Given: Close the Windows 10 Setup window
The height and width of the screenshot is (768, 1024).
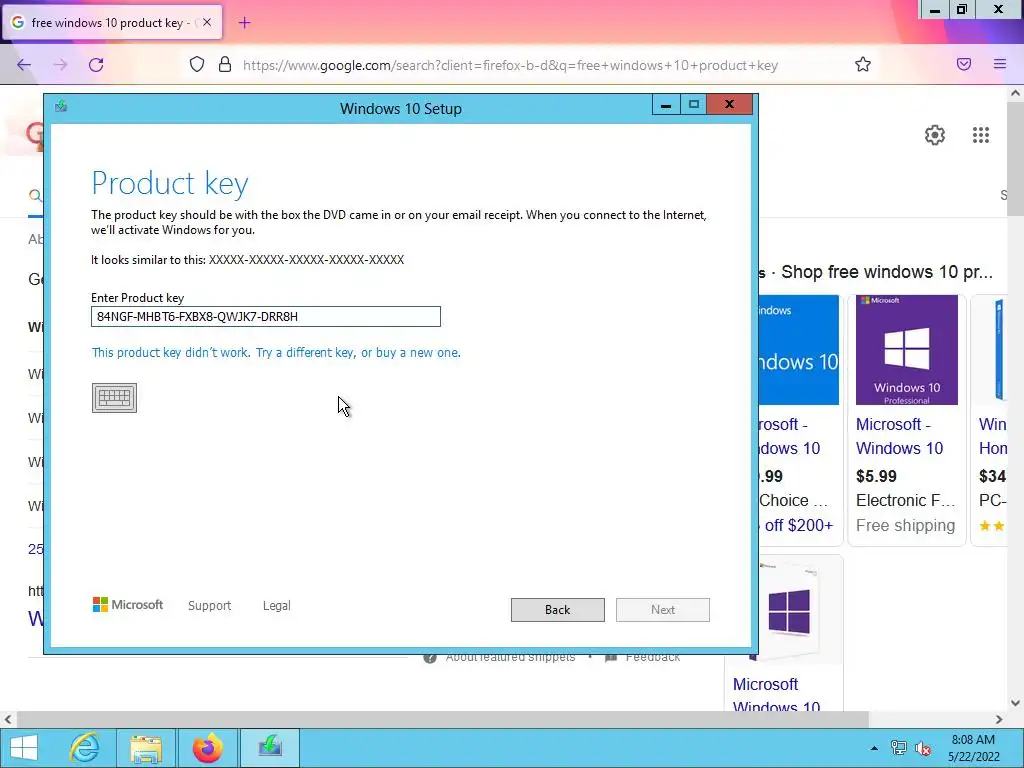Looking at the screenshot, I should (729, 104).
